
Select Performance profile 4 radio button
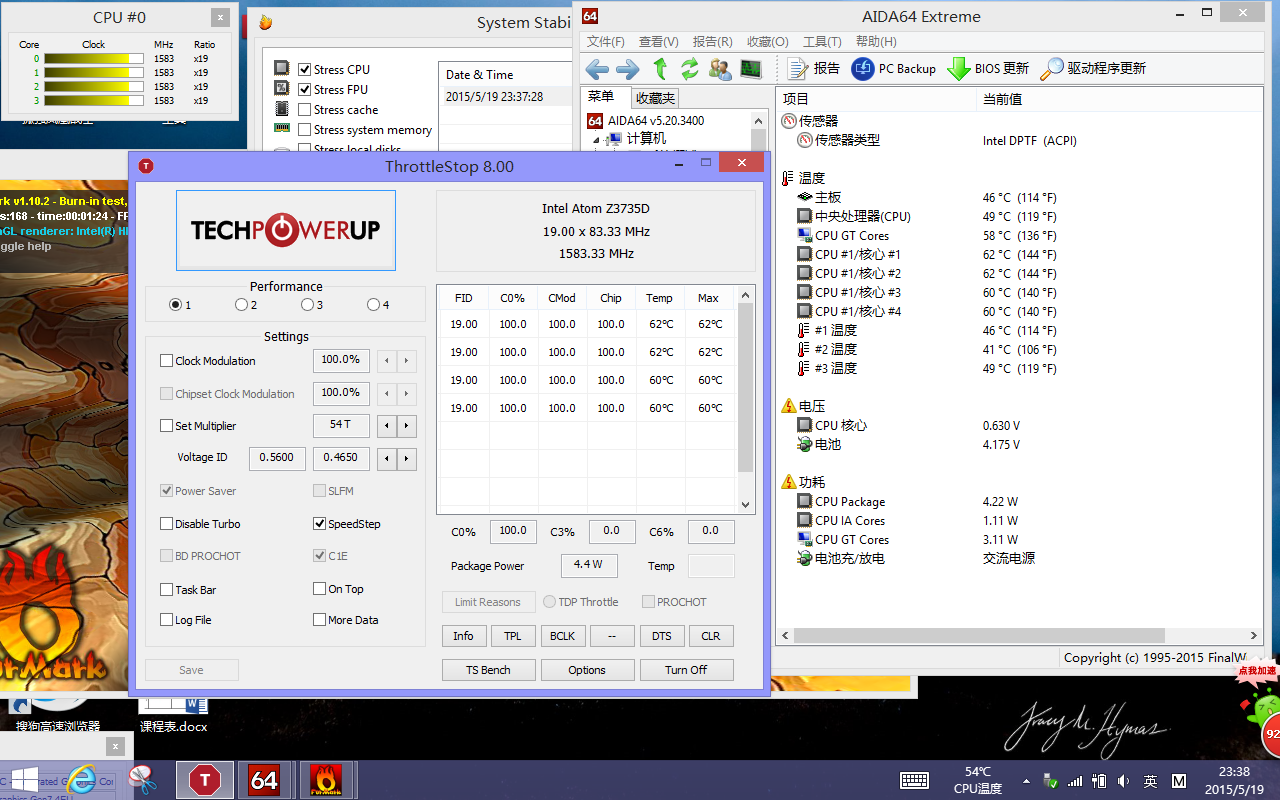click(373, 305)
